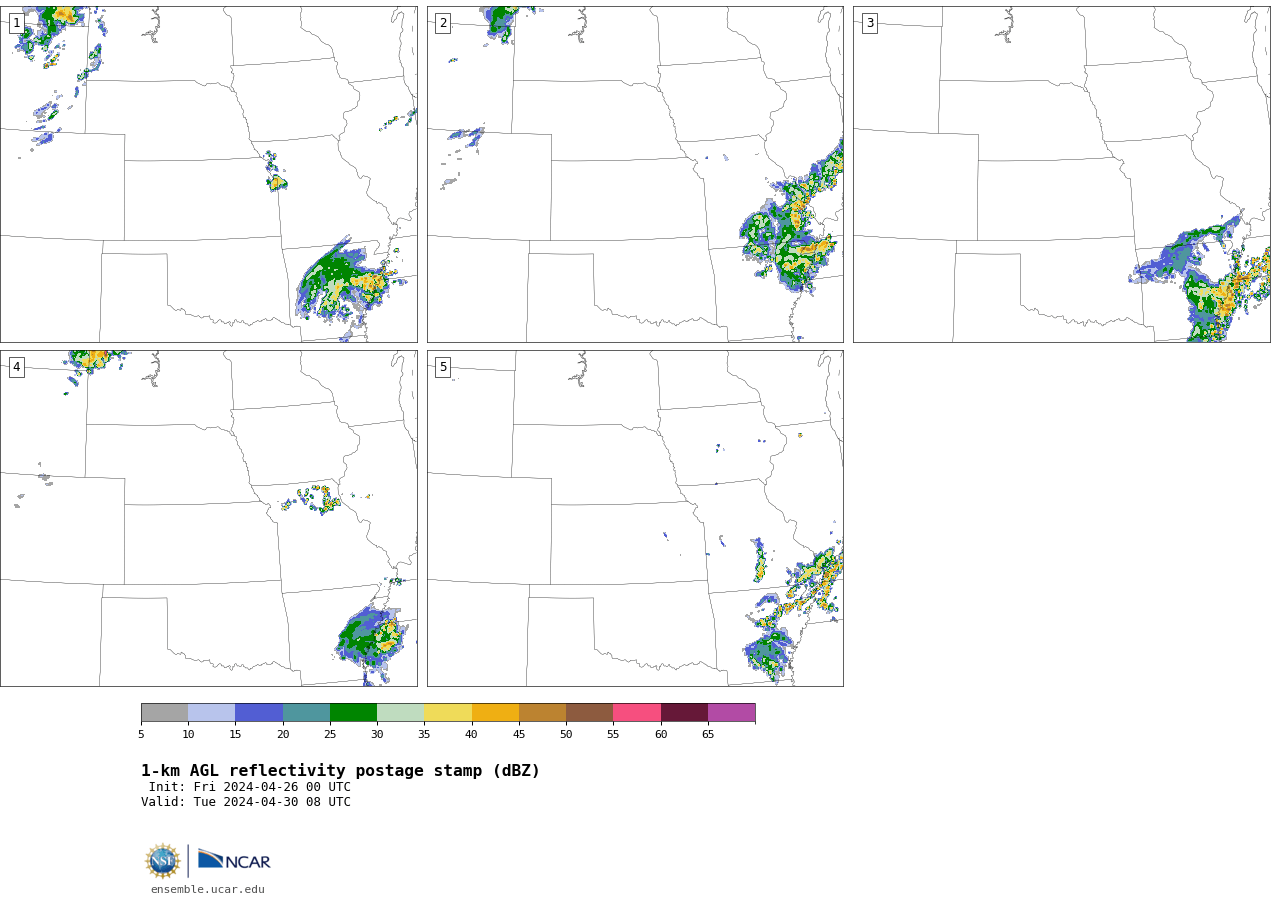
Task: Open ensemble member 4 reflectivity map
Action: [x=208, y=518]
